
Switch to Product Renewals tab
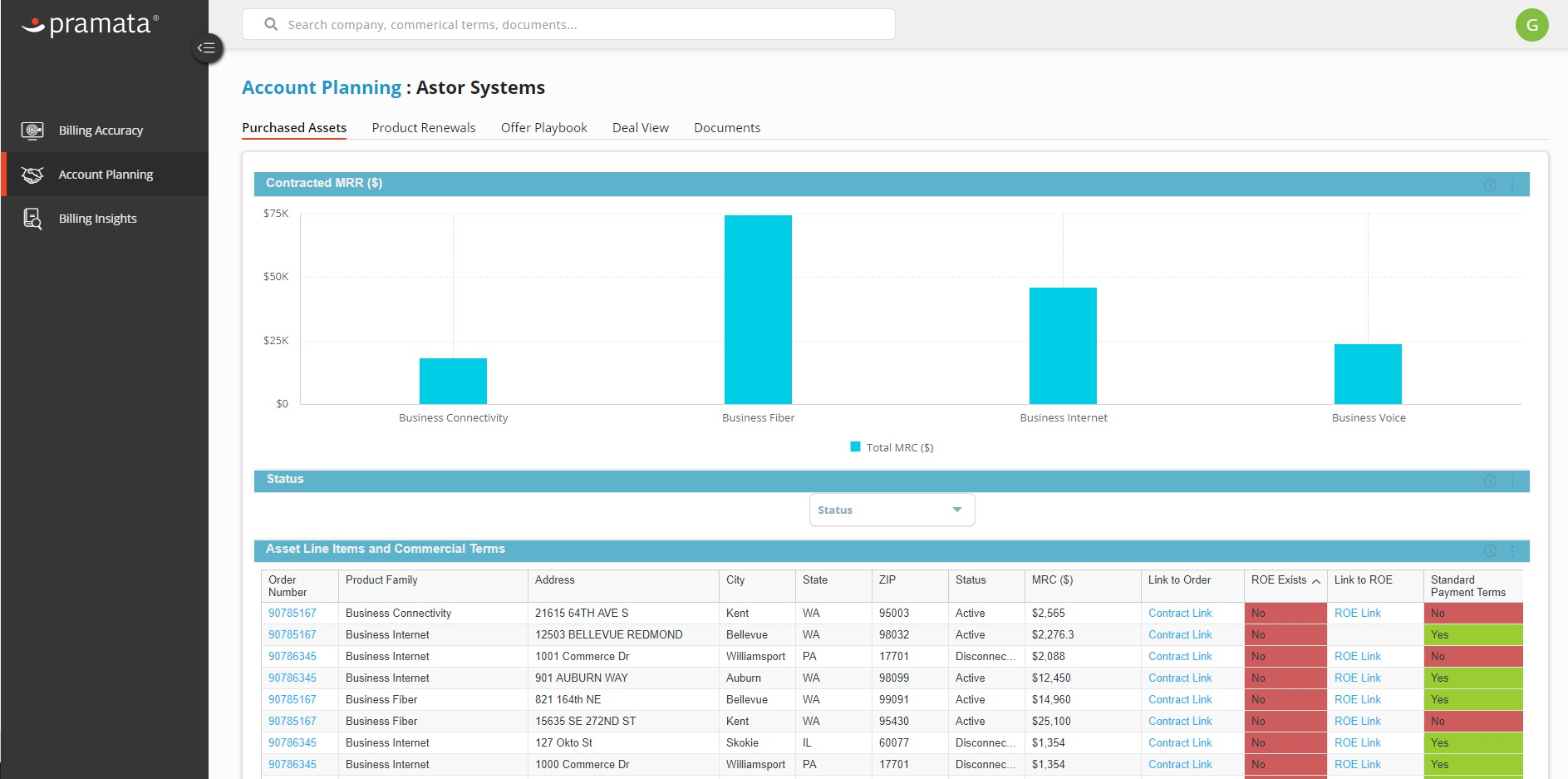tap(424, 127)
